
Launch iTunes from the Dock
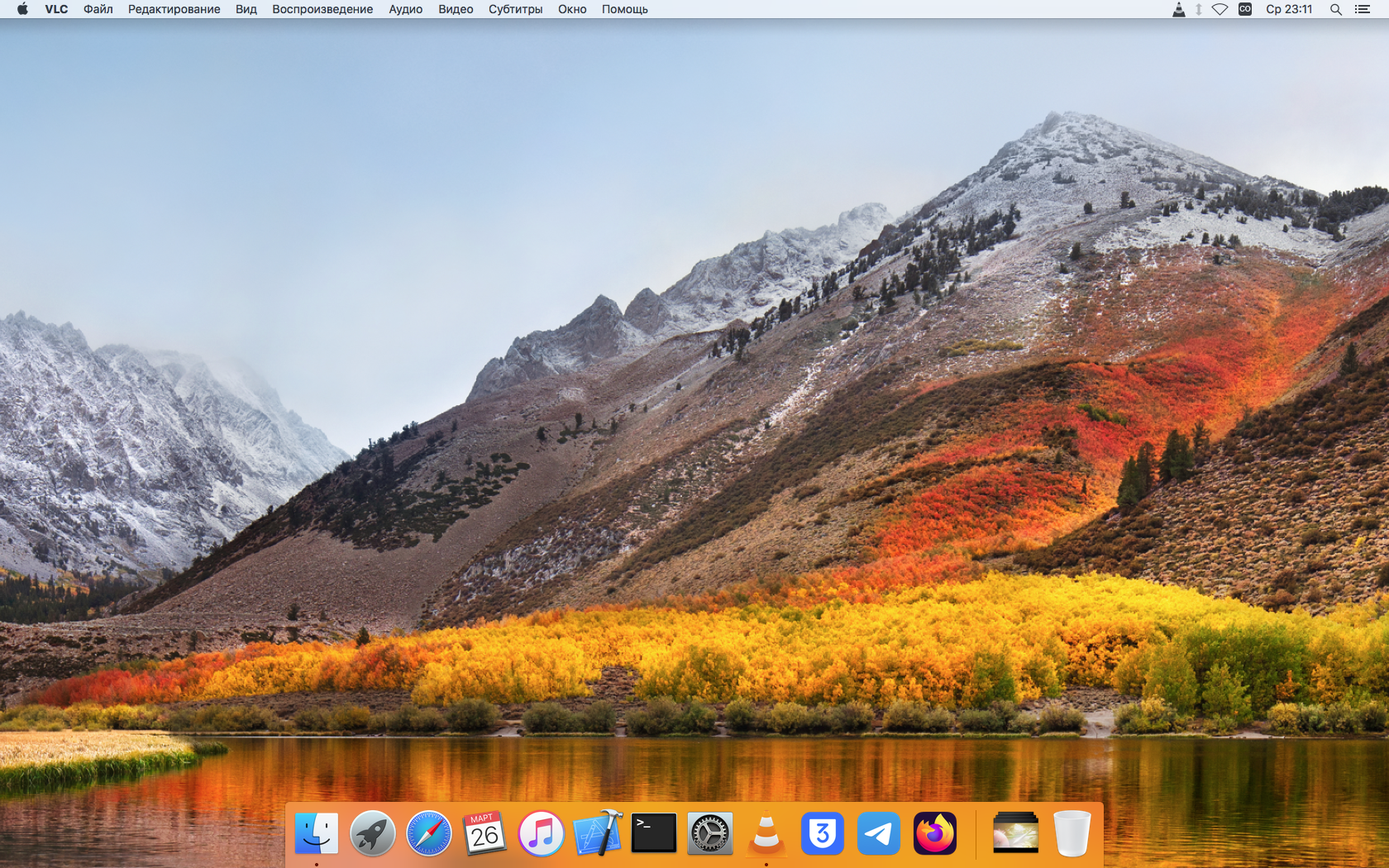click(x=540, y=833)
